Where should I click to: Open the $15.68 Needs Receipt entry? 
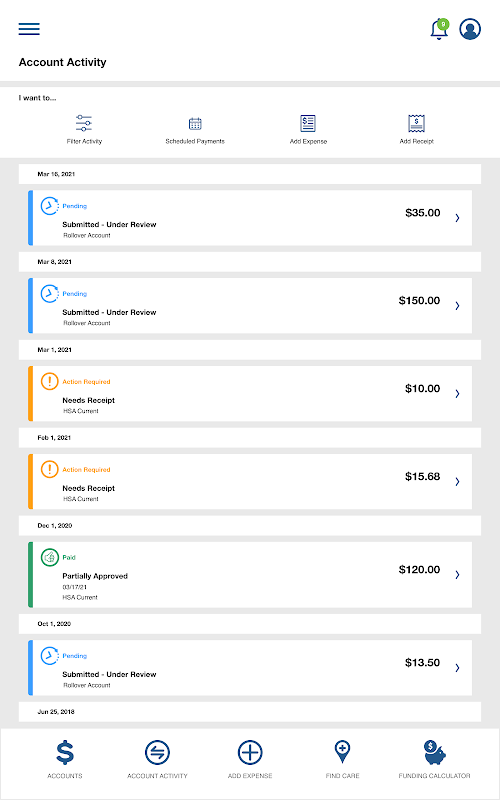click(x=250, y=482)
